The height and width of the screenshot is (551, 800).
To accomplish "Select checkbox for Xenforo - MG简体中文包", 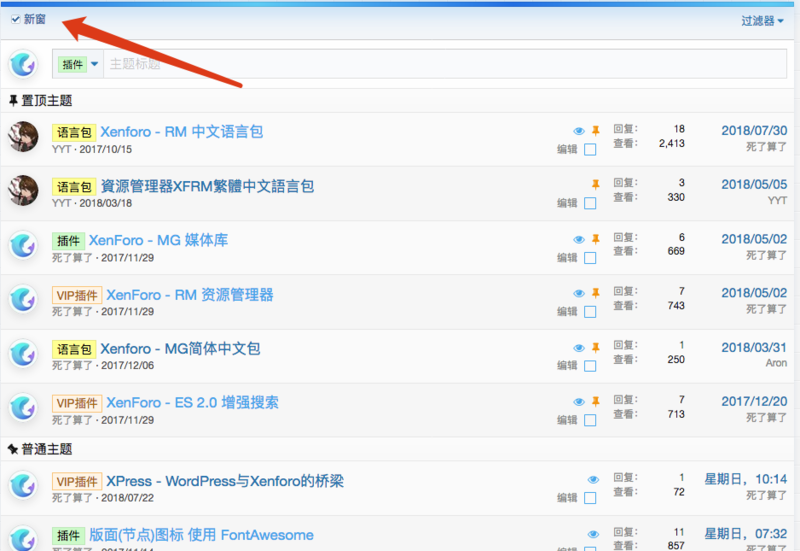I will point(590,366).
